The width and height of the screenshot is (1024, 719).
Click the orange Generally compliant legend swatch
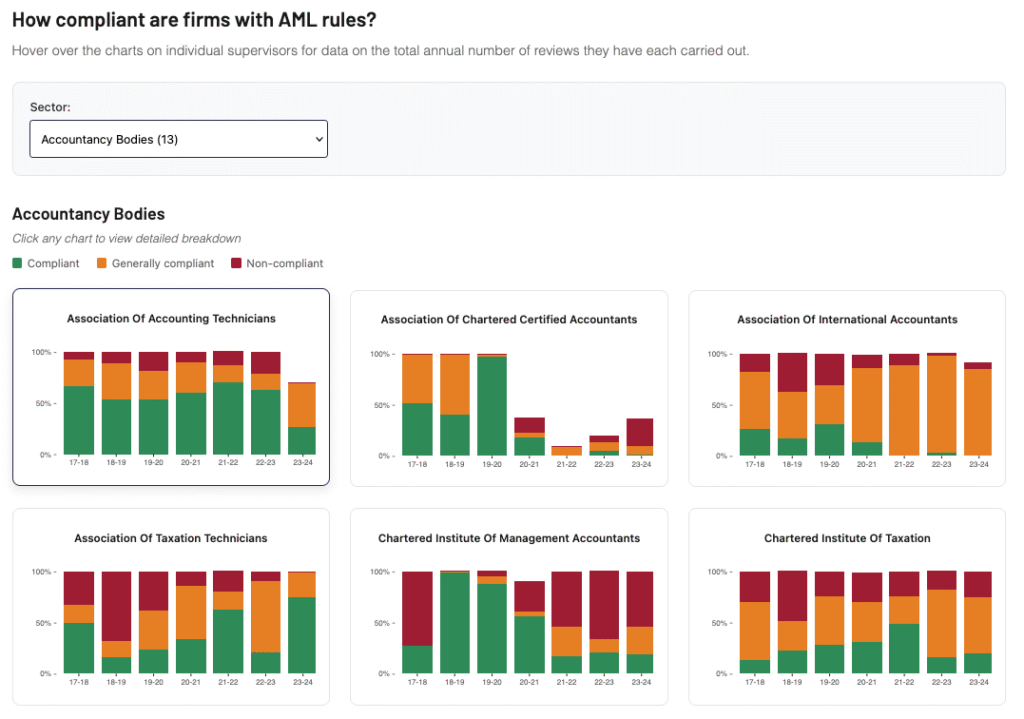tap(101, 263)
